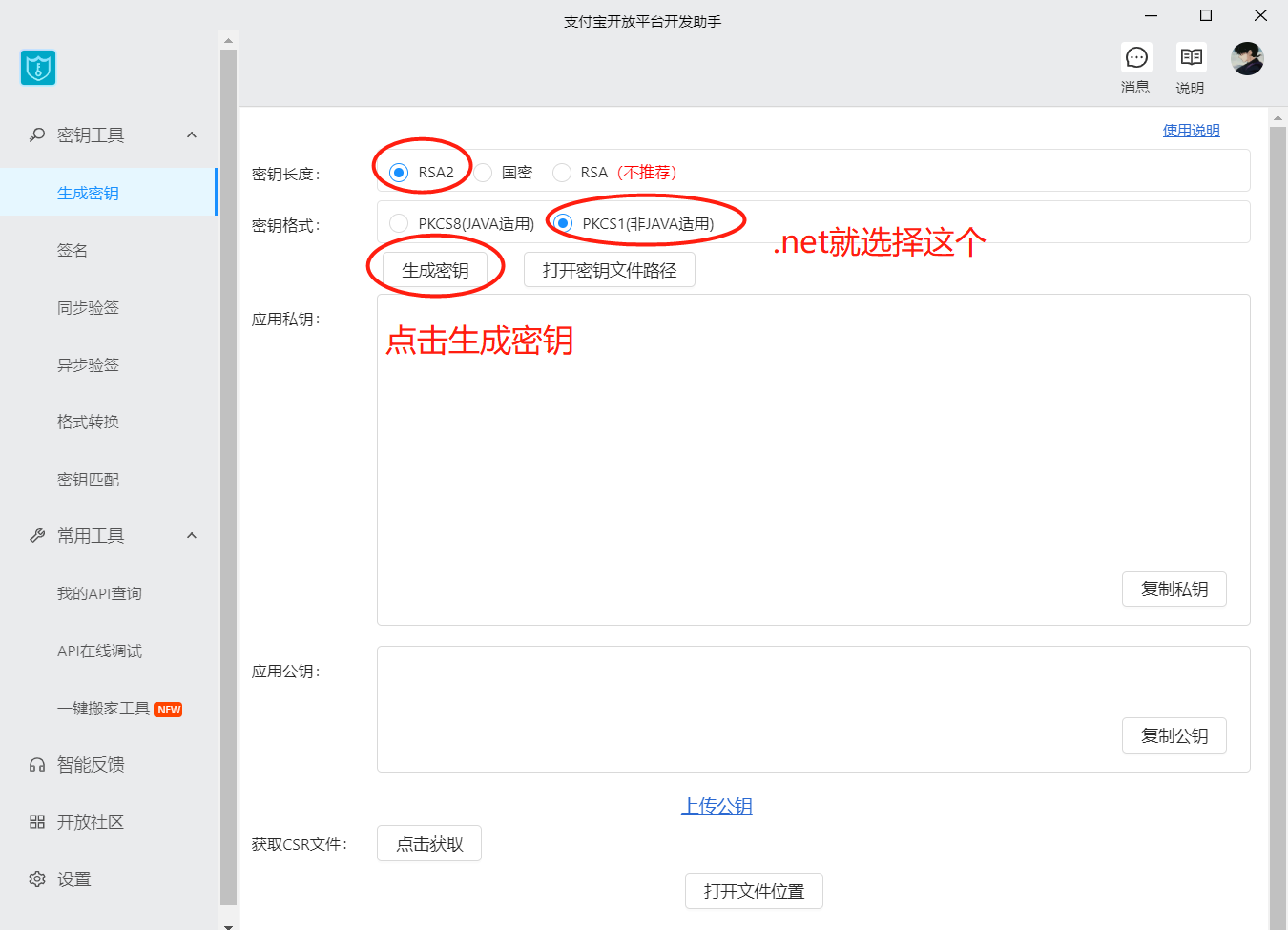Click the 生成密钥 button

click(435, 270)
